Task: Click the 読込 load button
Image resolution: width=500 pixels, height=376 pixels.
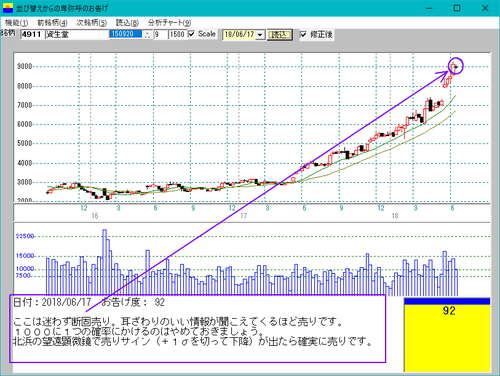Action: coord(279,35)
